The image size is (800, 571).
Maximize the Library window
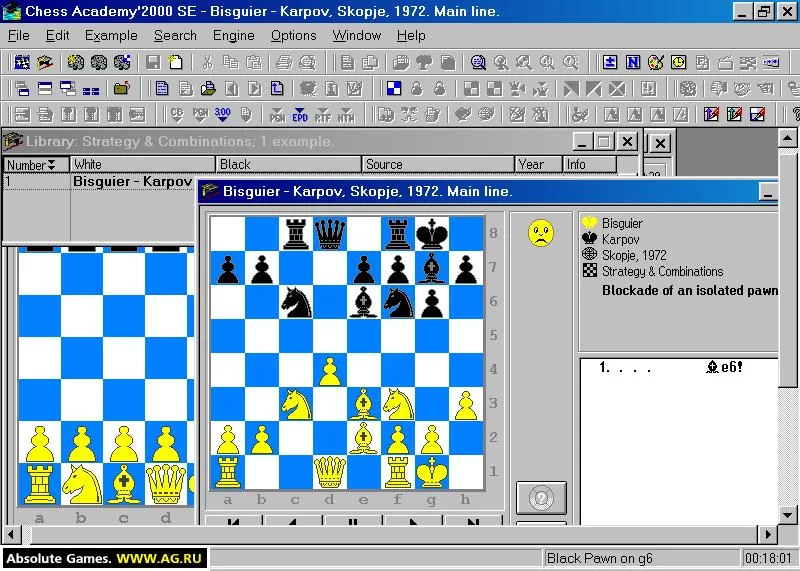[x=604, y=142]
